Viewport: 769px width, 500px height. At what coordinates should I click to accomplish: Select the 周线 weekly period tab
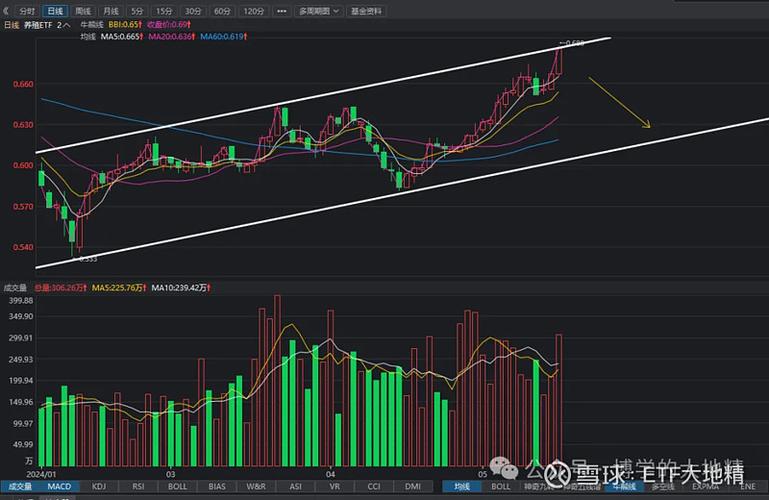click(x=83, y=11)
